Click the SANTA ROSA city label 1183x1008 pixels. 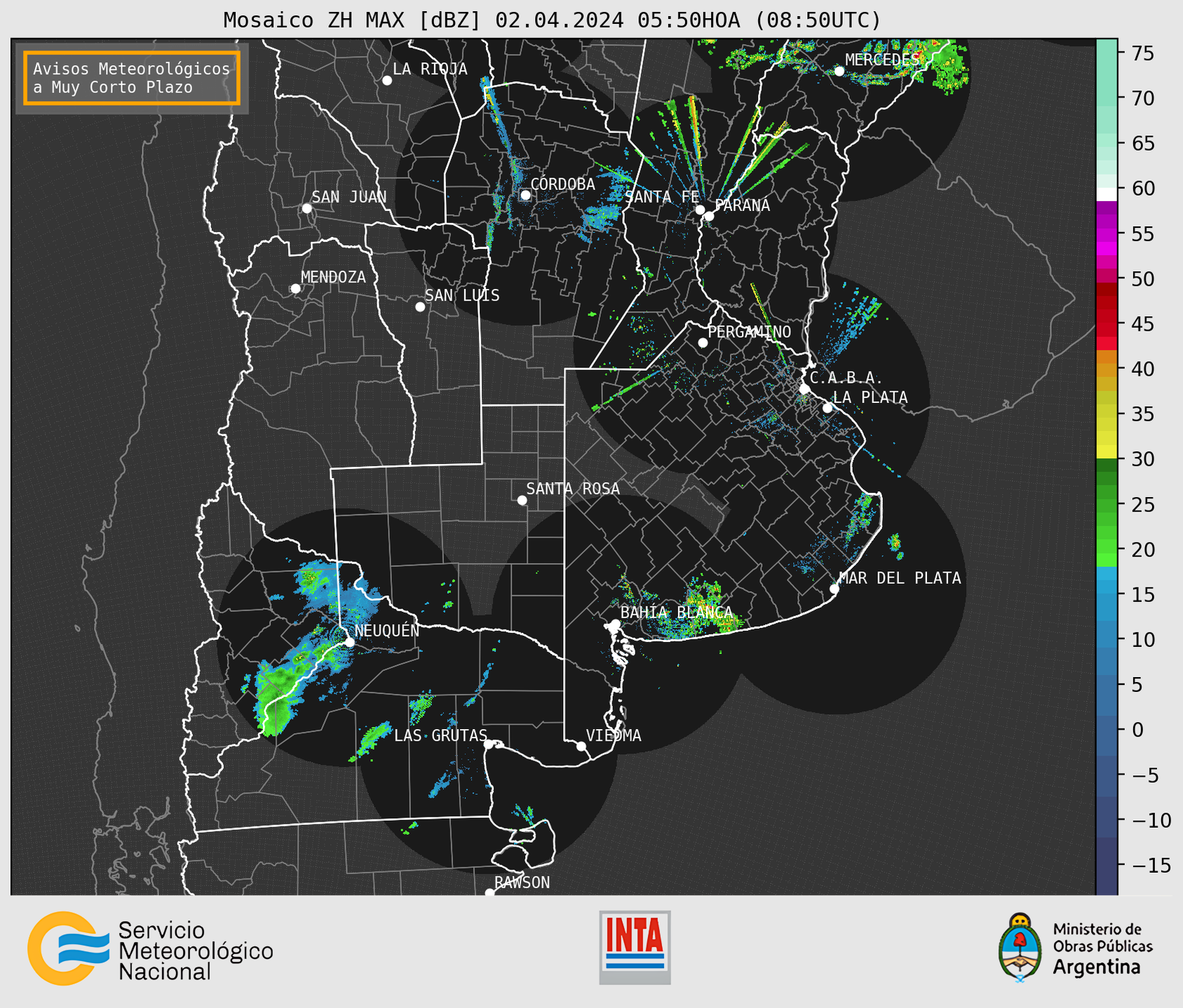coord(573,489)
